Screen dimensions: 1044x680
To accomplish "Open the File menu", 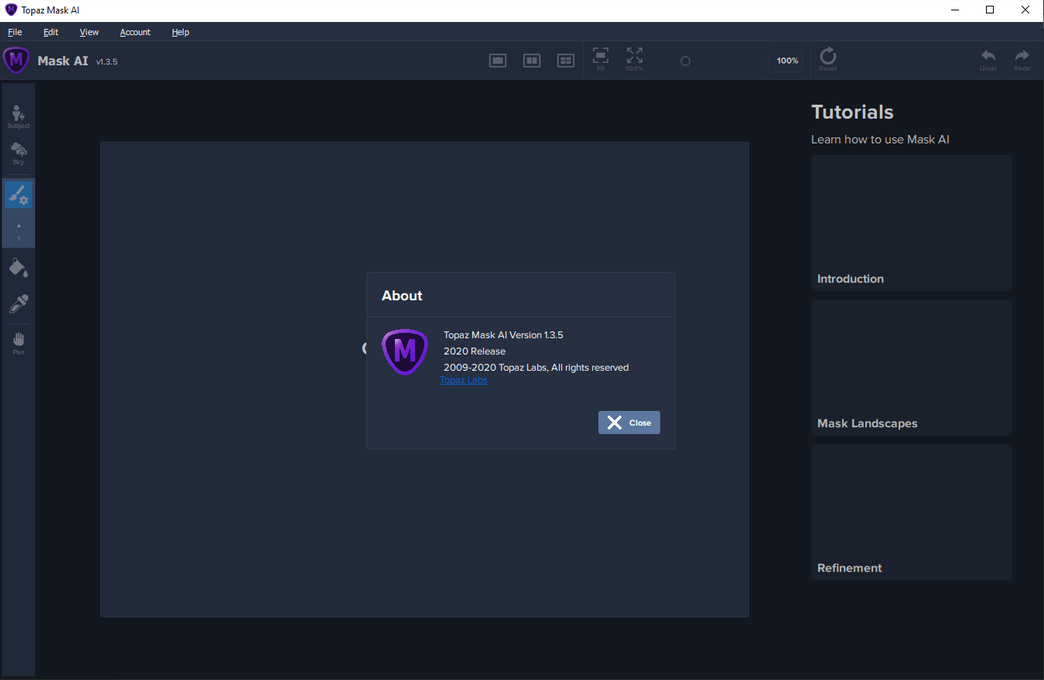I will [15, 32].
